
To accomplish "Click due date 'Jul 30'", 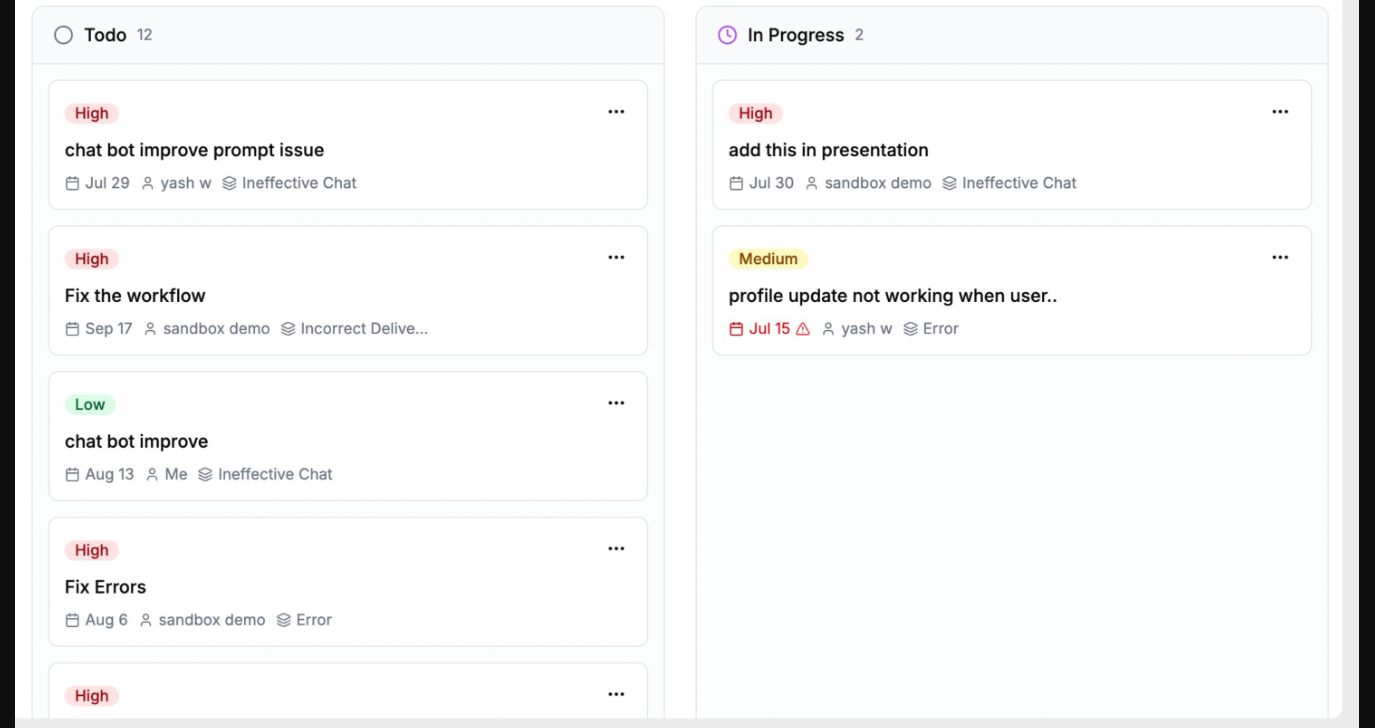I will [771, 183].
